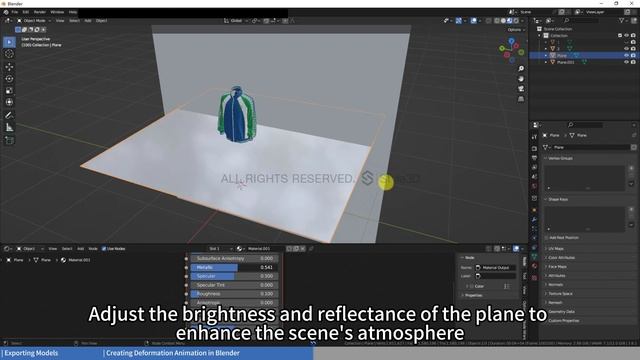Click the navigation gizmo axis widget

click(511, 50)
